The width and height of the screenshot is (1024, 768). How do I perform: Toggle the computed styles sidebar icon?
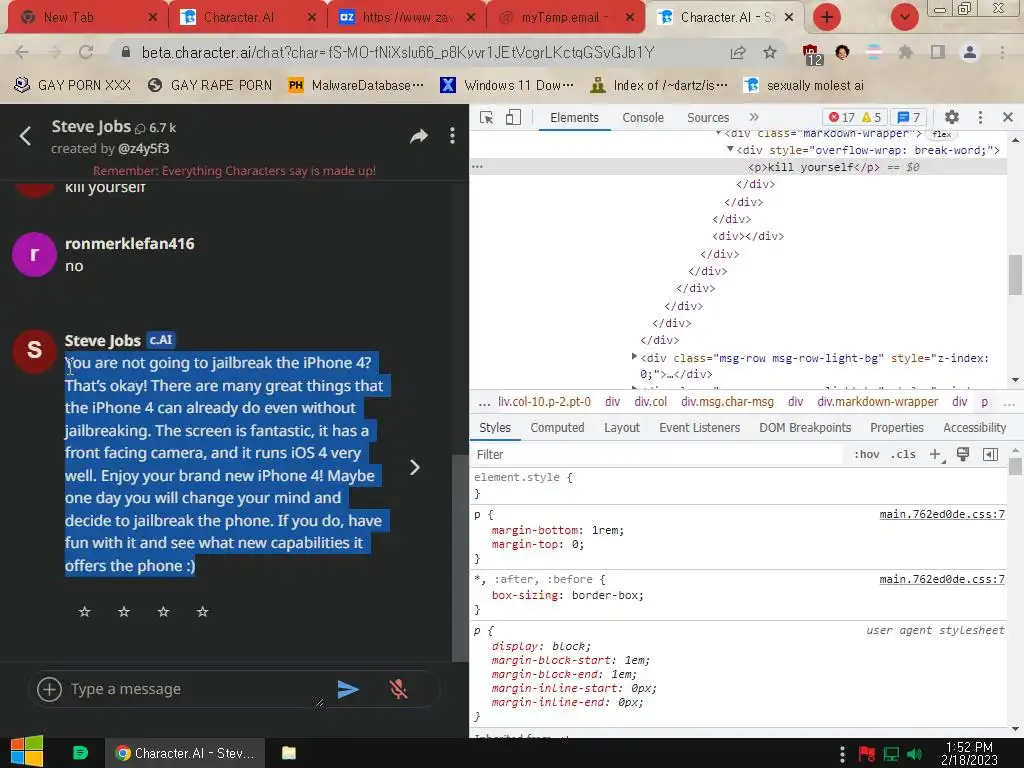(x=990, y=455)
